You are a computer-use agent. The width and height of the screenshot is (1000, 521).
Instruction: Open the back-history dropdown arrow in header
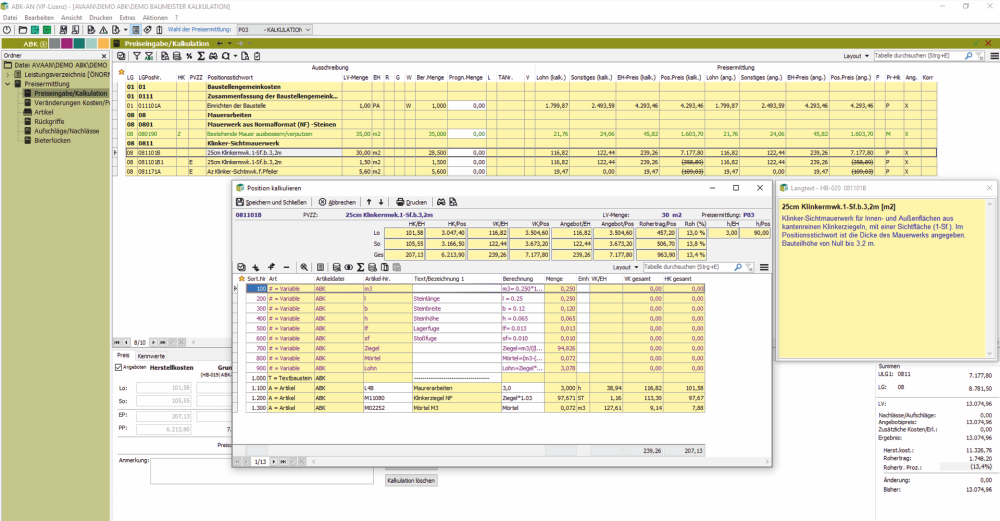[x=229, y=43]
